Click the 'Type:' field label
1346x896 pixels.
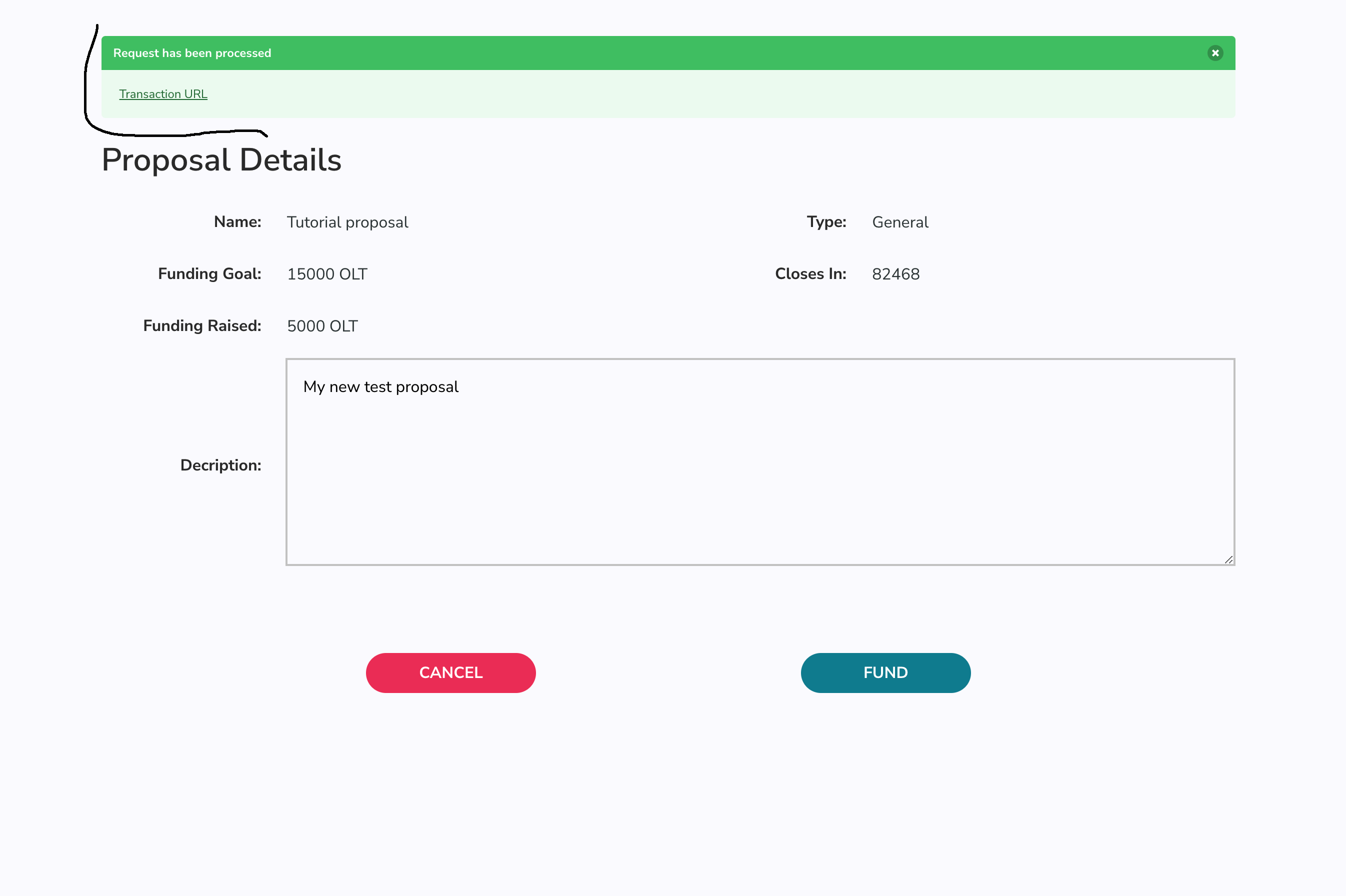point(826,221)
